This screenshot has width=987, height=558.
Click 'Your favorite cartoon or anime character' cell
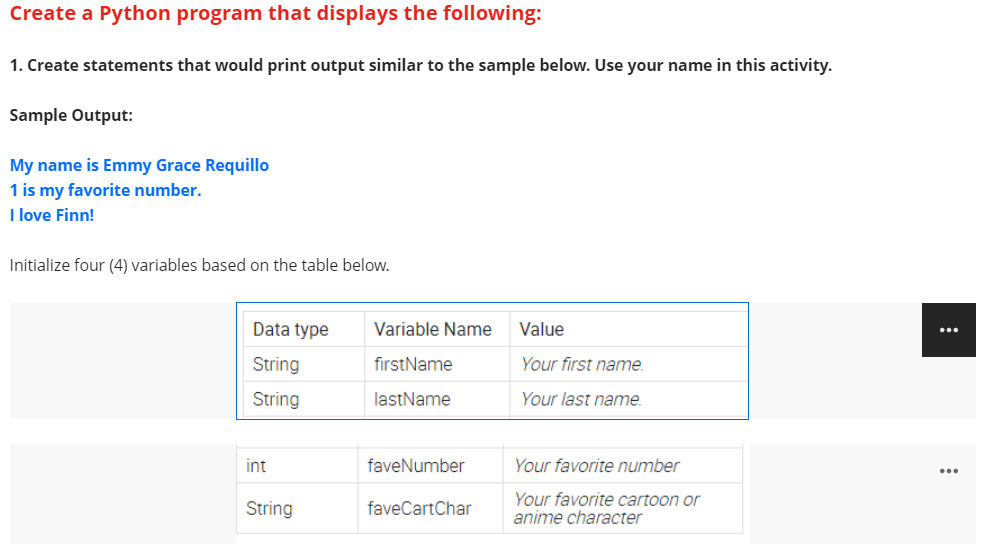click(x=623, y=508)
